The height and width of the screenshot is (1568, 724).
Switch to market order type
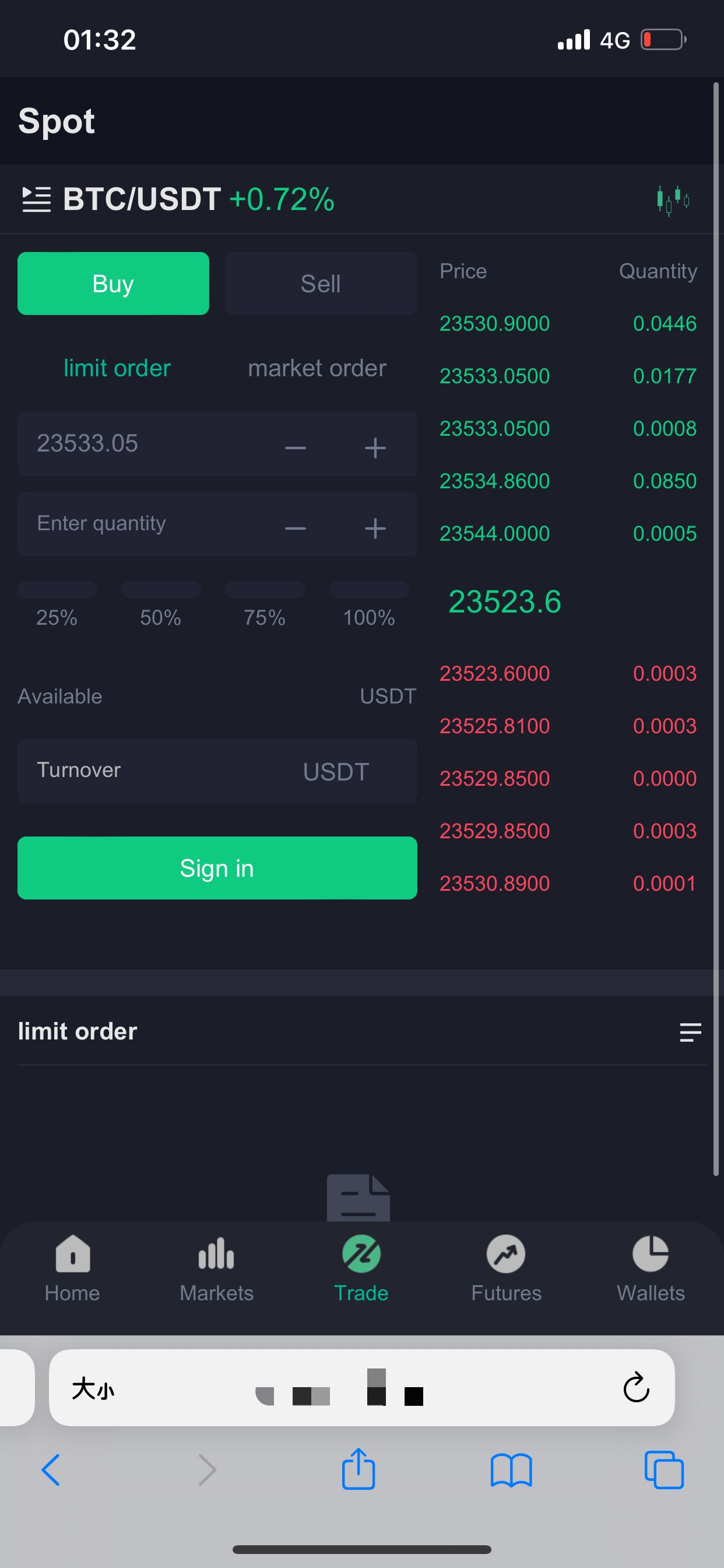click(317, 368)
